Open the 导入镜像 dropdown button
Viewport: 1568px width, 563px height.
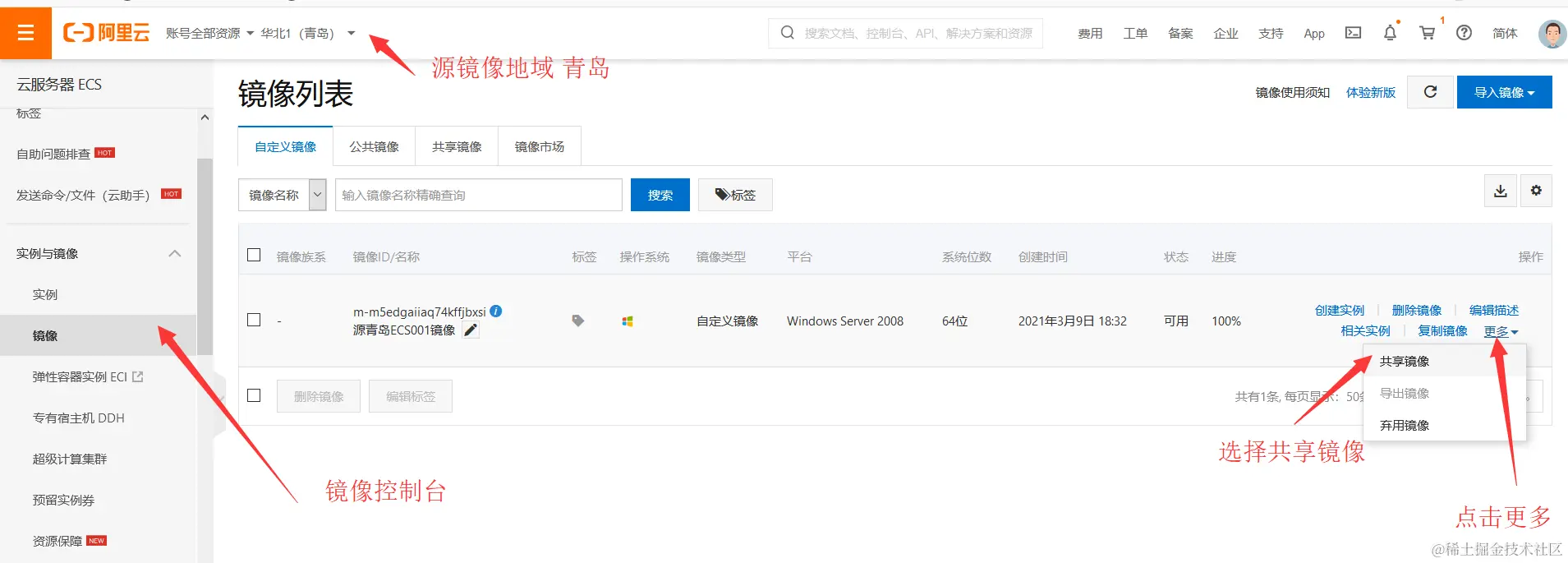(x=1504, y=92)
